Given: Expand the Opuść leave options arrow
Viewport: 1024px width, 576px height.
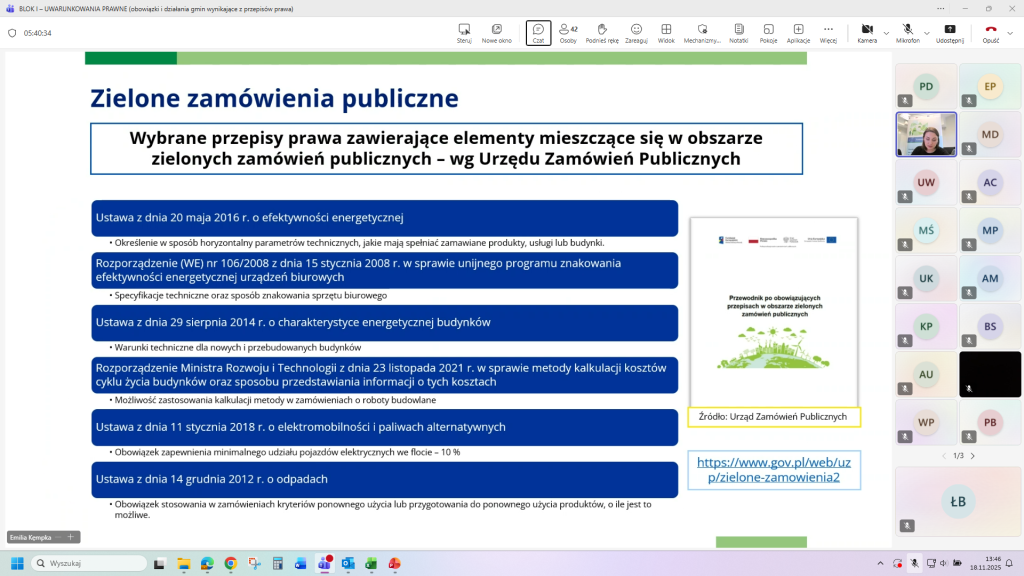Looking at the screenshot, I should 1011,33.
